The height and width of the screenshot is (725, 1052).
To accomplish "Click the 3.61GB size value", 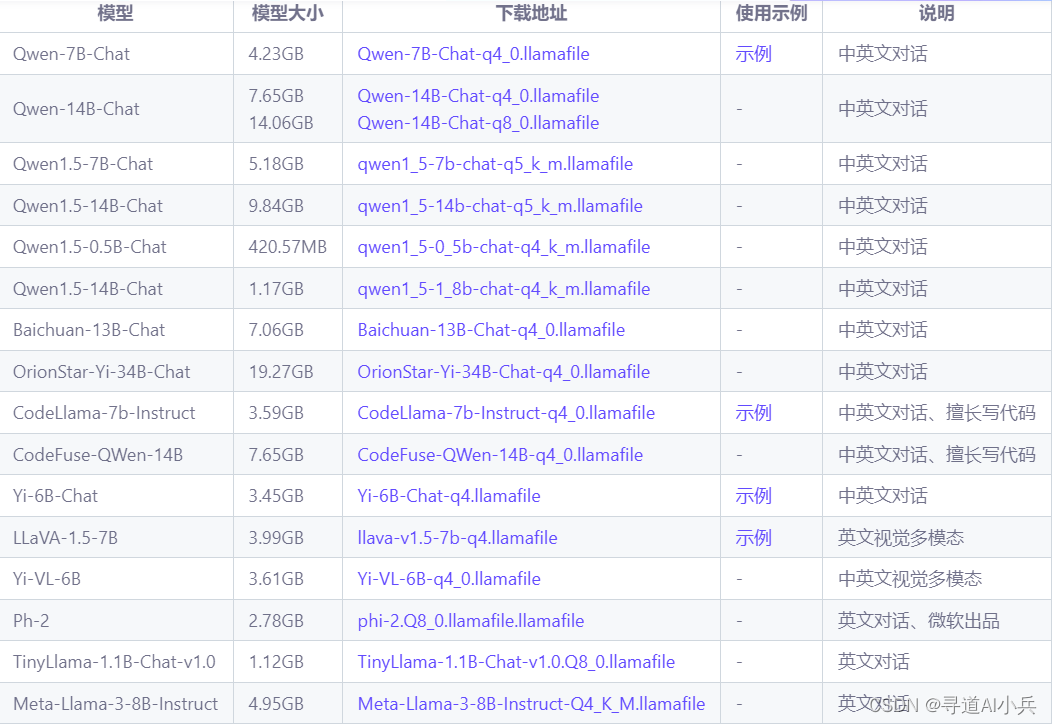I will tap(276, 579).
